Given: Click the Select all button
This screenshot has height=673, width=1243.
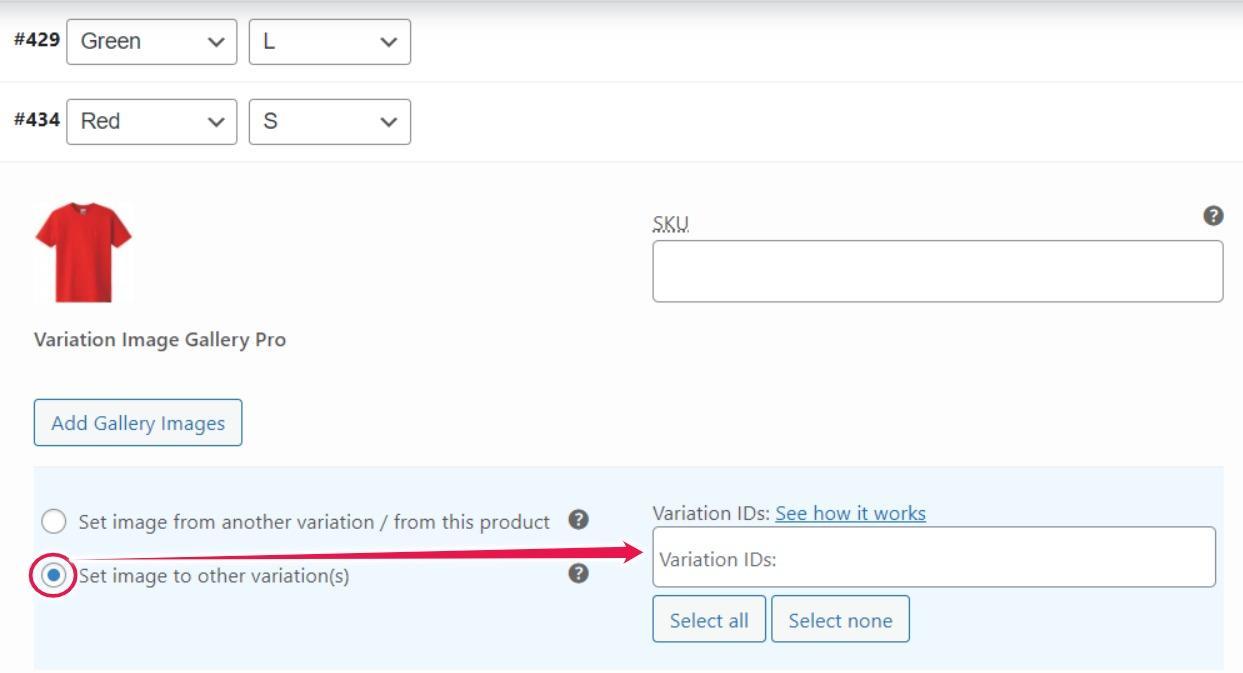Looking at the screenshot, I should (709, 619).
